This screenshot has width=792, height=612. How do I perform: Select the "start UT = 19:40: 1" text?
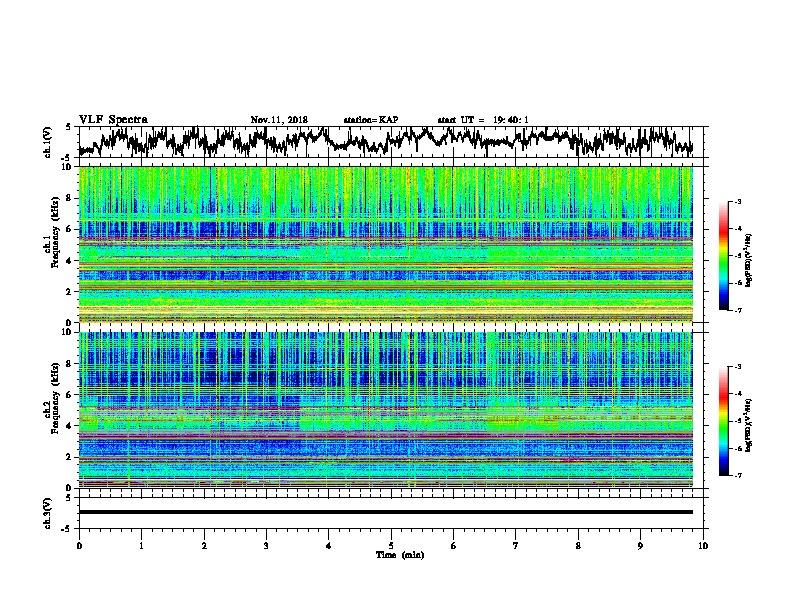tap(483, 120)
